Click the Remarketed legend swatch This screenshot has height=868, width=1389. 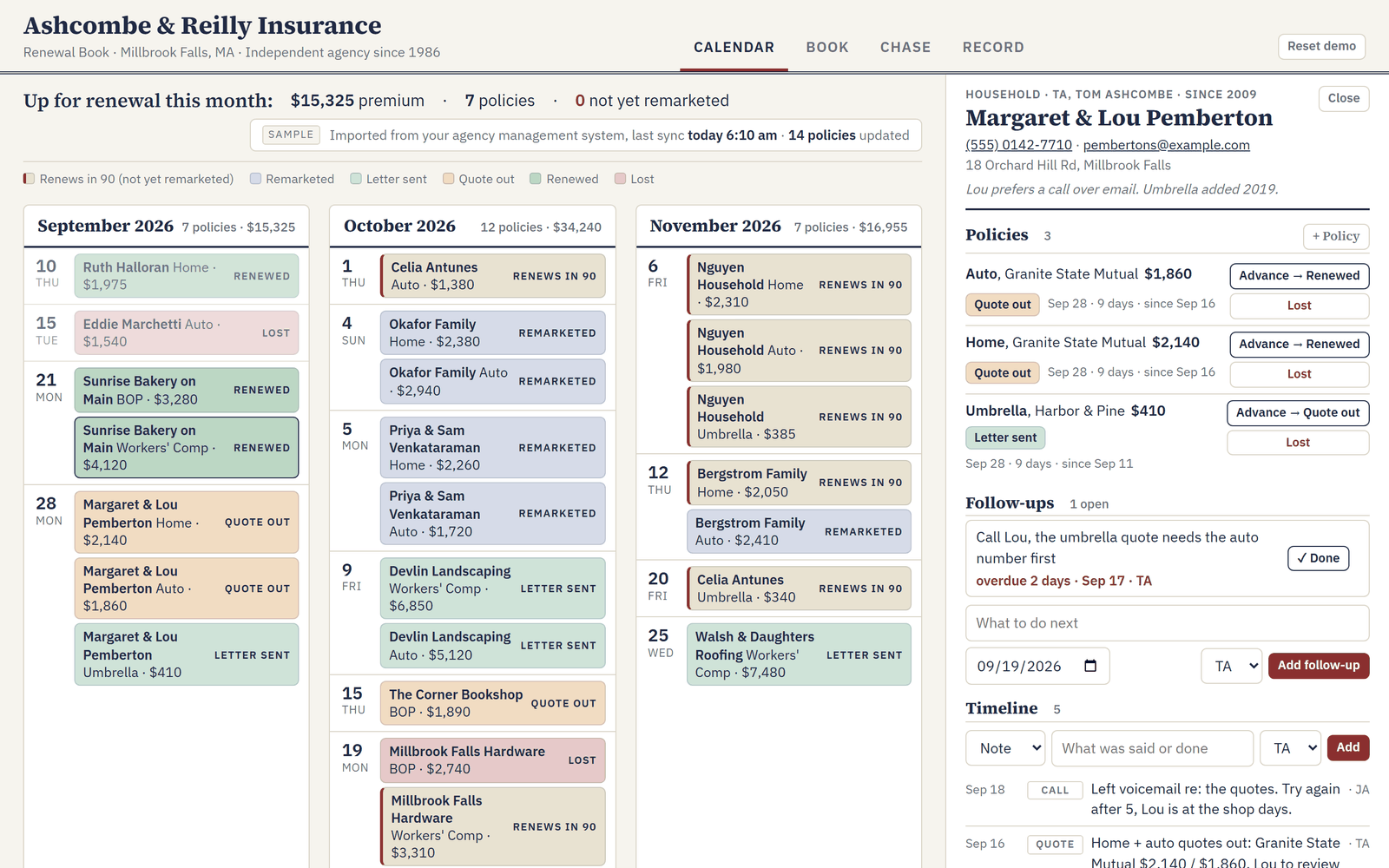255,179
